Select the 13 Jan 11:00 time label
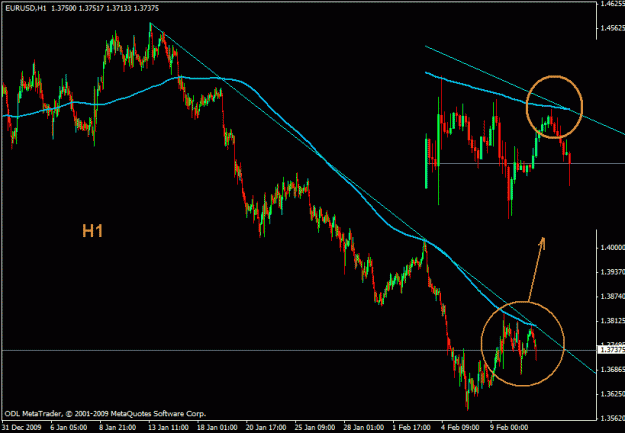Screen dimensions: 625x433 point(168,427)
